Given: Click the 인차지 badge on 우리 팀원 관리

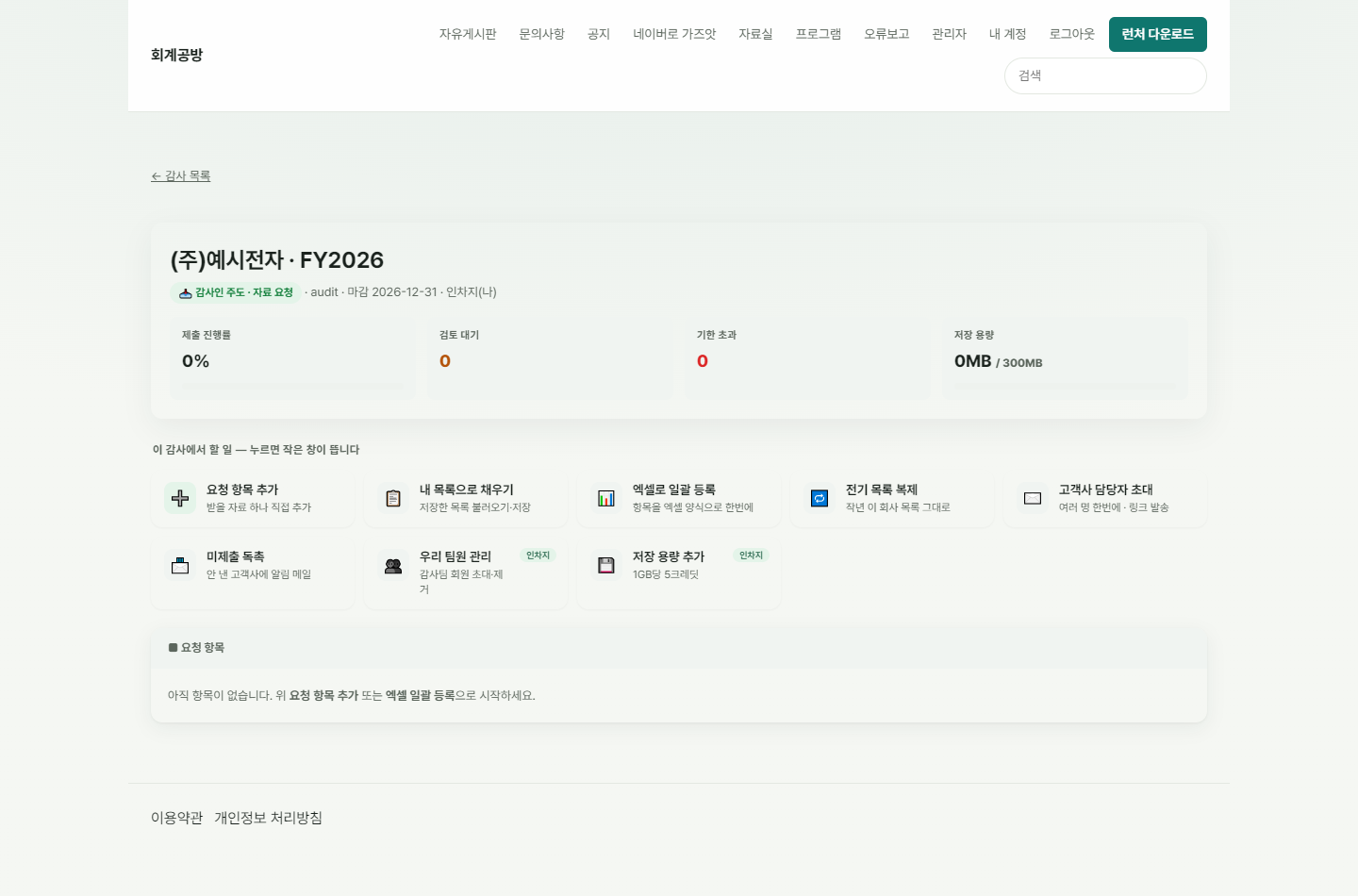Looking at the screenshot, I should tap(538, 556).
